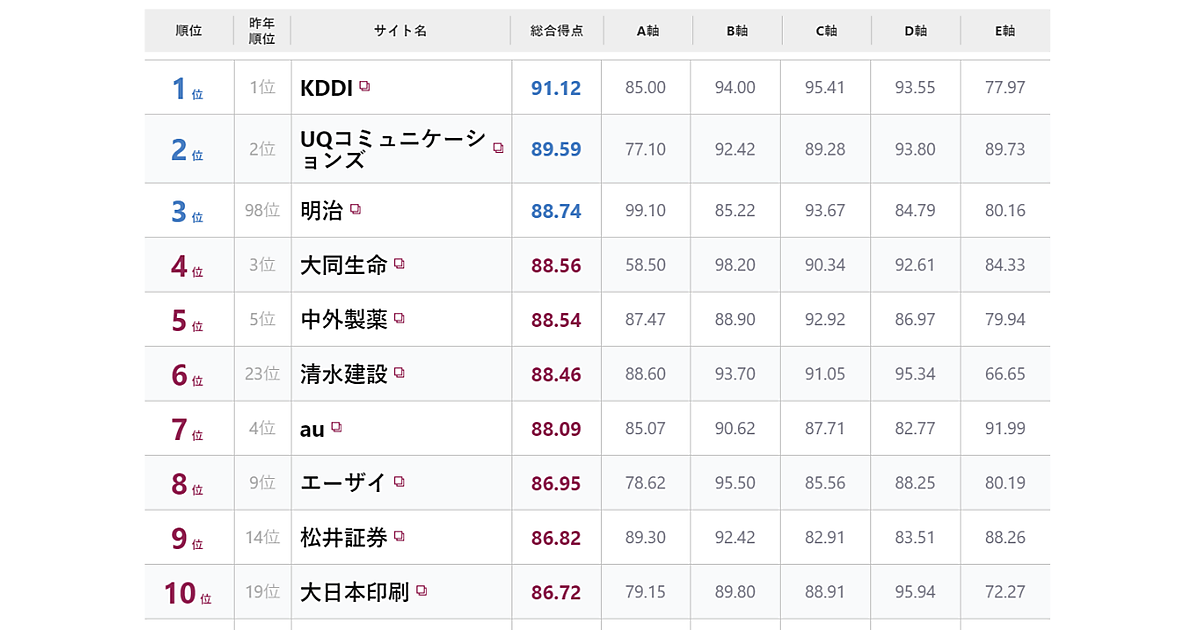Click the E軸 column header

coord(1005,31)
